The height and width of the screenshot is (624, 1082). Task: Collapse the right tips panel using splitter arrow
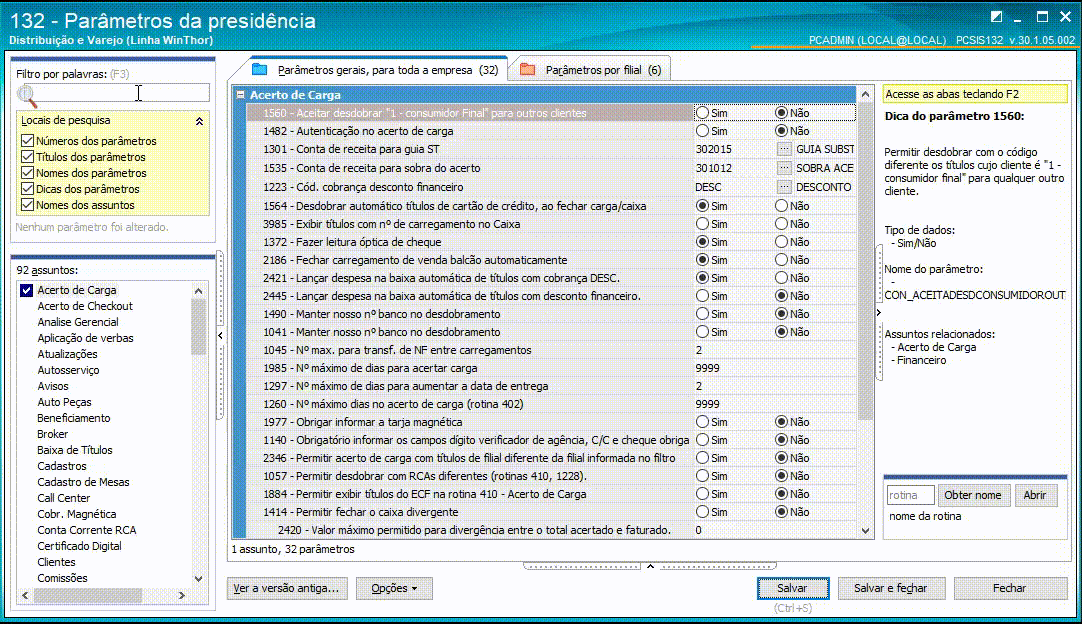pos(878,313)
